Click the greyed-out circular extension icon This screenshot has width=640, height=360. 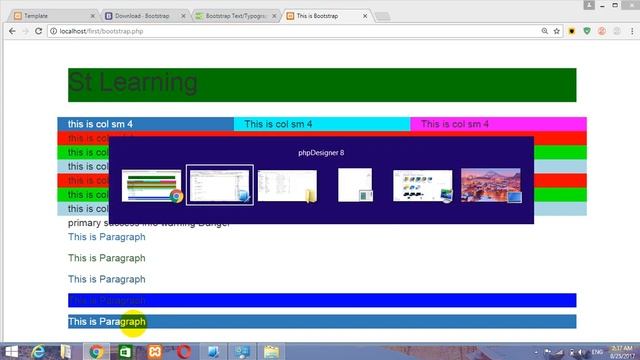pos(617,31)
